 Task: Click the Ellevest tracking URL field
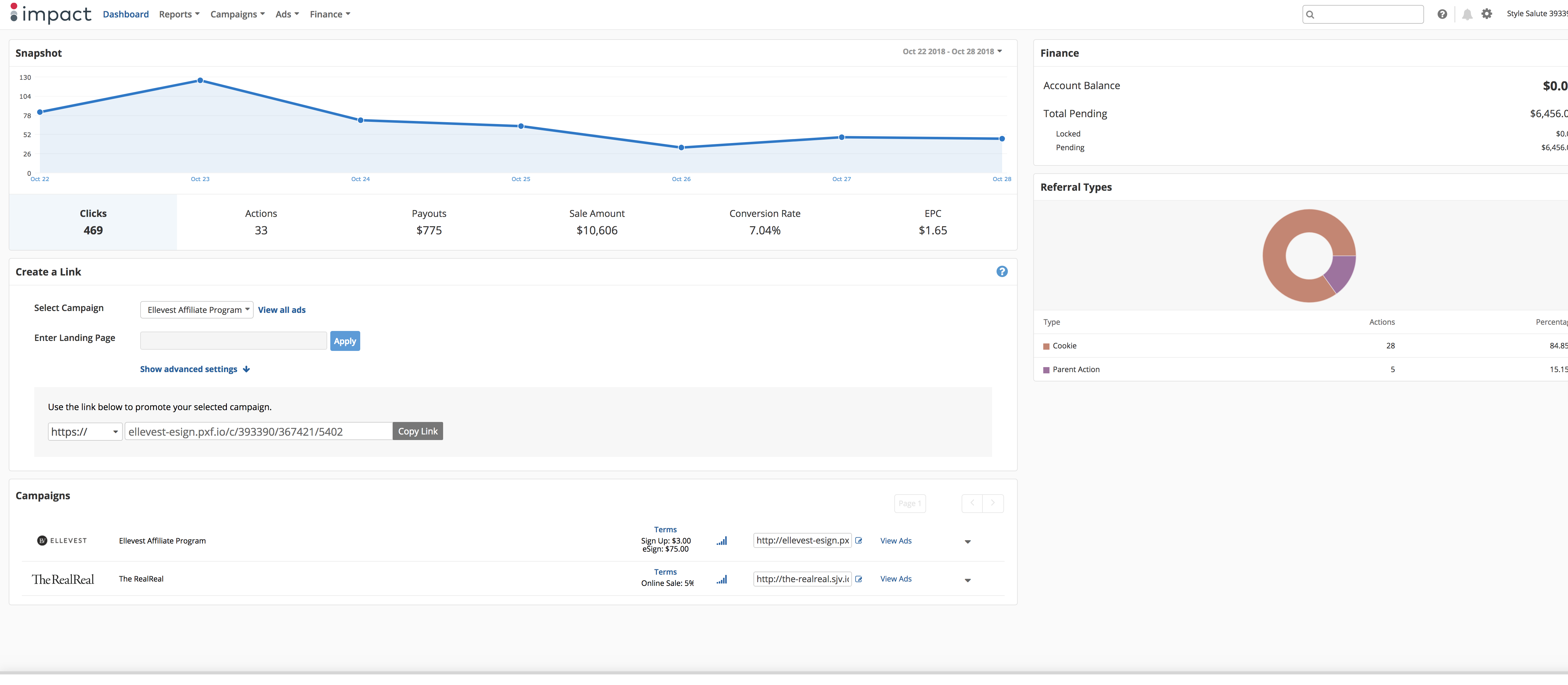[x=802, y=540]
